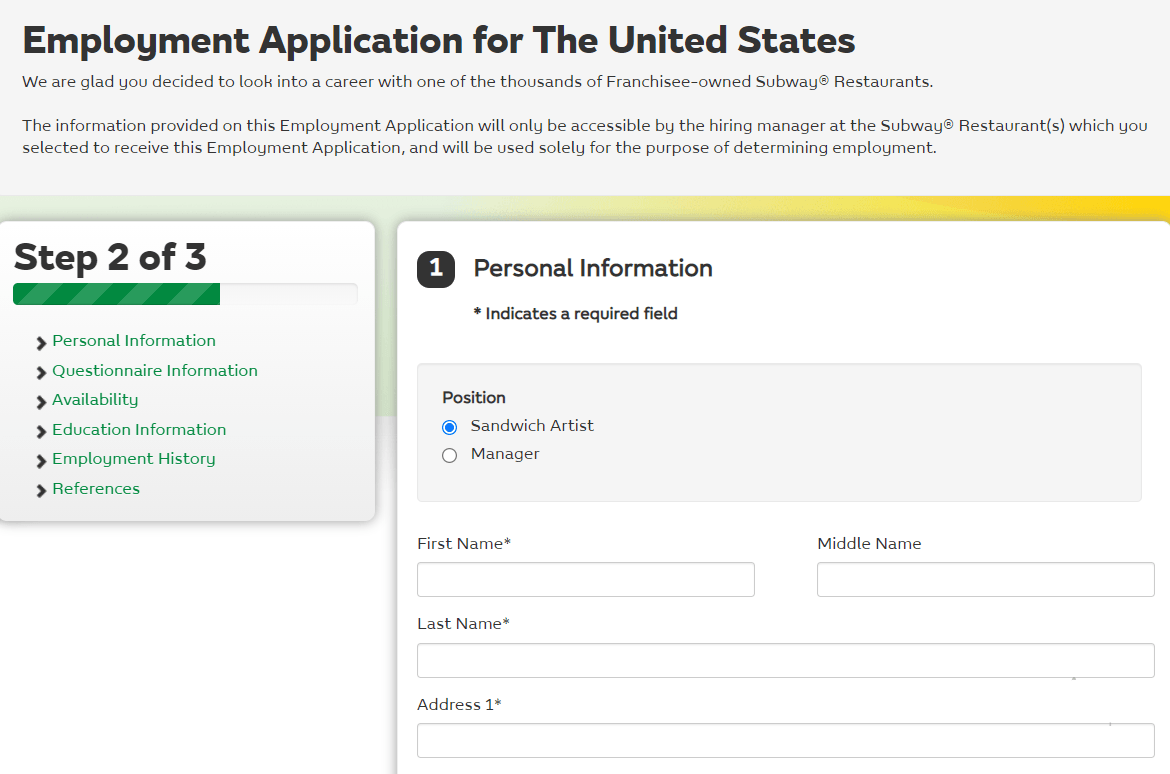1170x774 pixels.
Task: Click the Middle Name text box
Action: pyautogui.click(x=985, y=579)
